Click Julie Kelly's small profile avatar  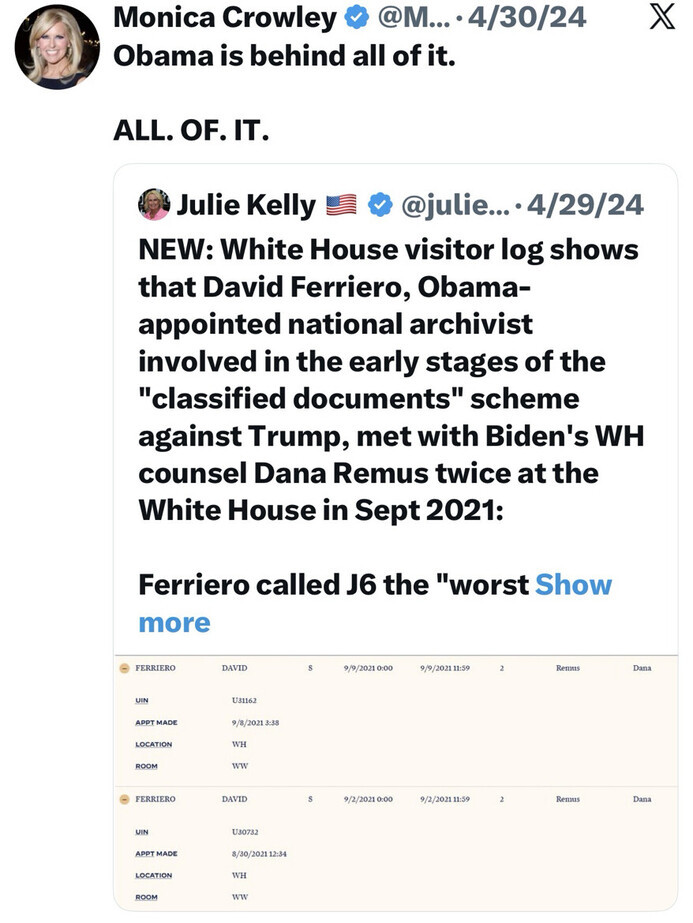(154, 204)
